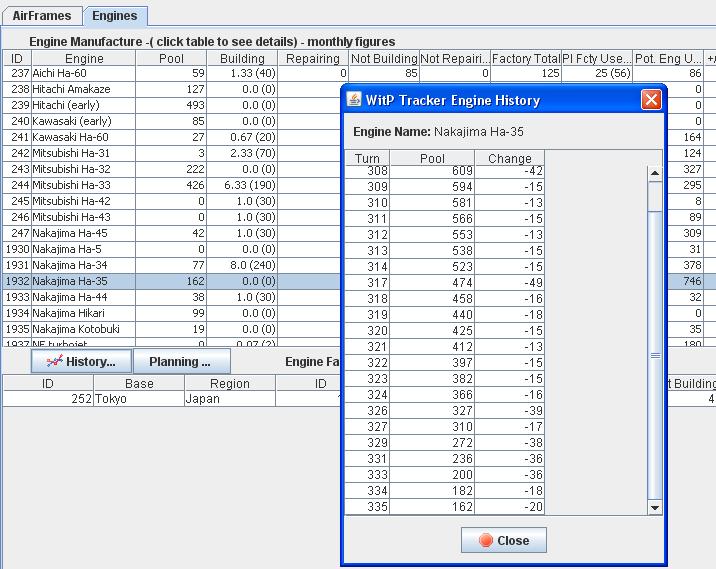This screenshot has width=716, height=569.
Task: Sort engine table by Engine column header
Action: (x=84, y=58)
